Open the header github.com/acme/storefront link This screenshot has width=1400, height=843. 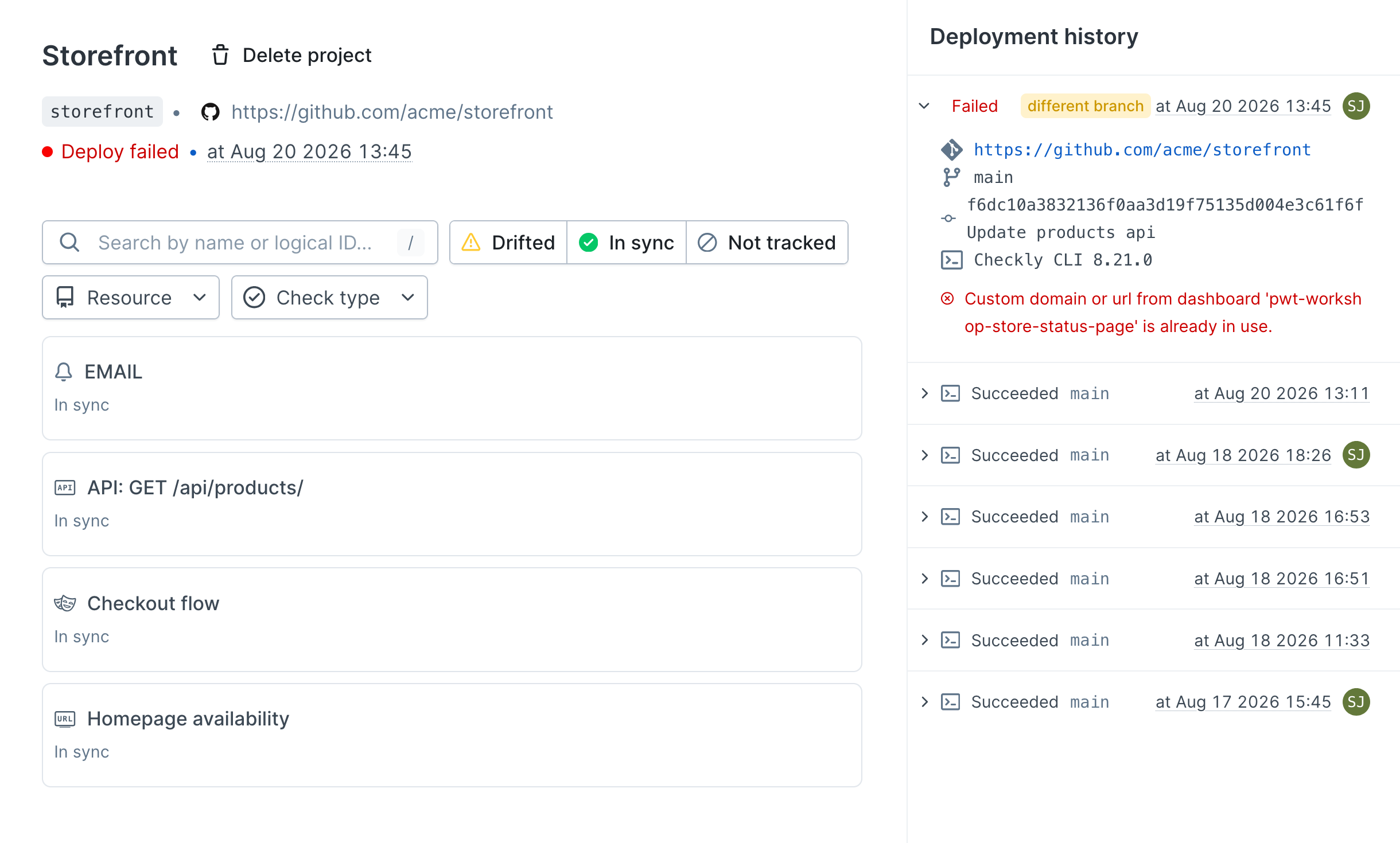[392, 112]
